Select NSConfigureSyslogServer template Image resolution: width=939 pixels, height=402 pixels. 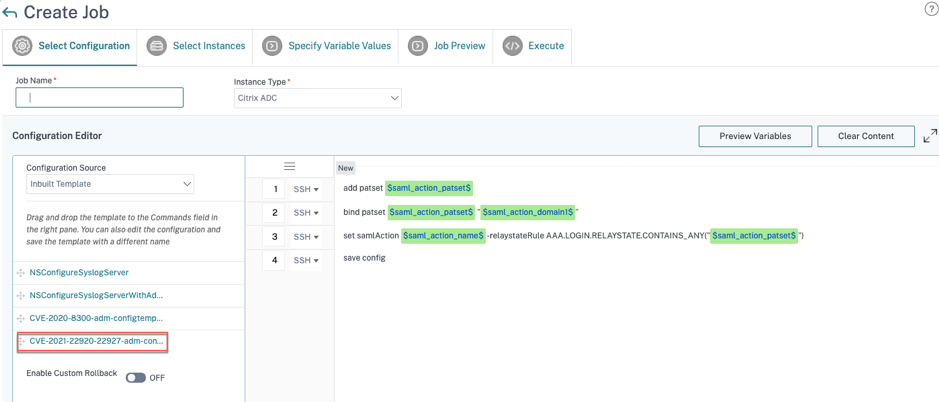click(79, 273)
